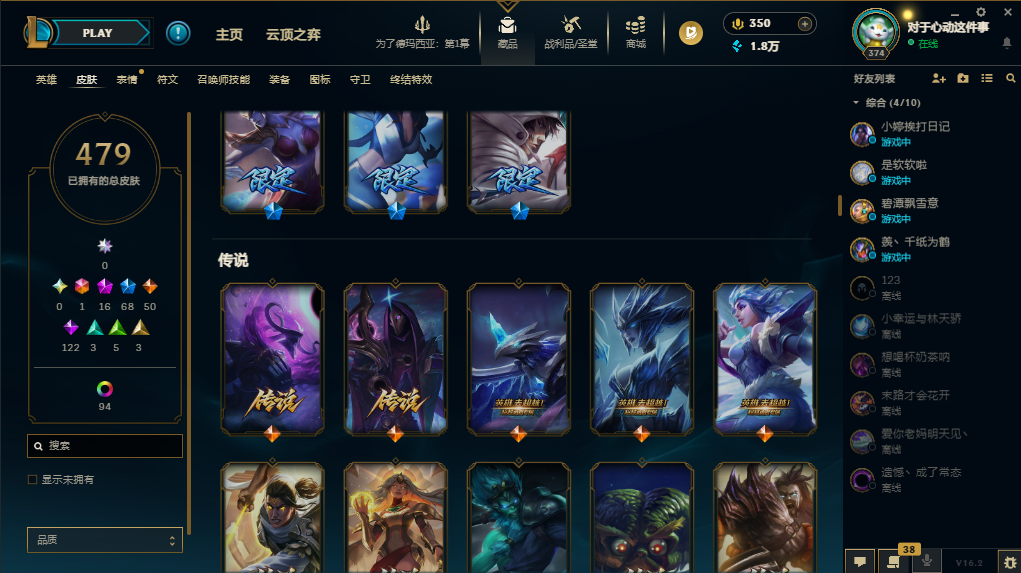Screen dimensions: 1021x573
Task: Collapse the 综合 (4/10) friend group
Action: coord(856,103)
